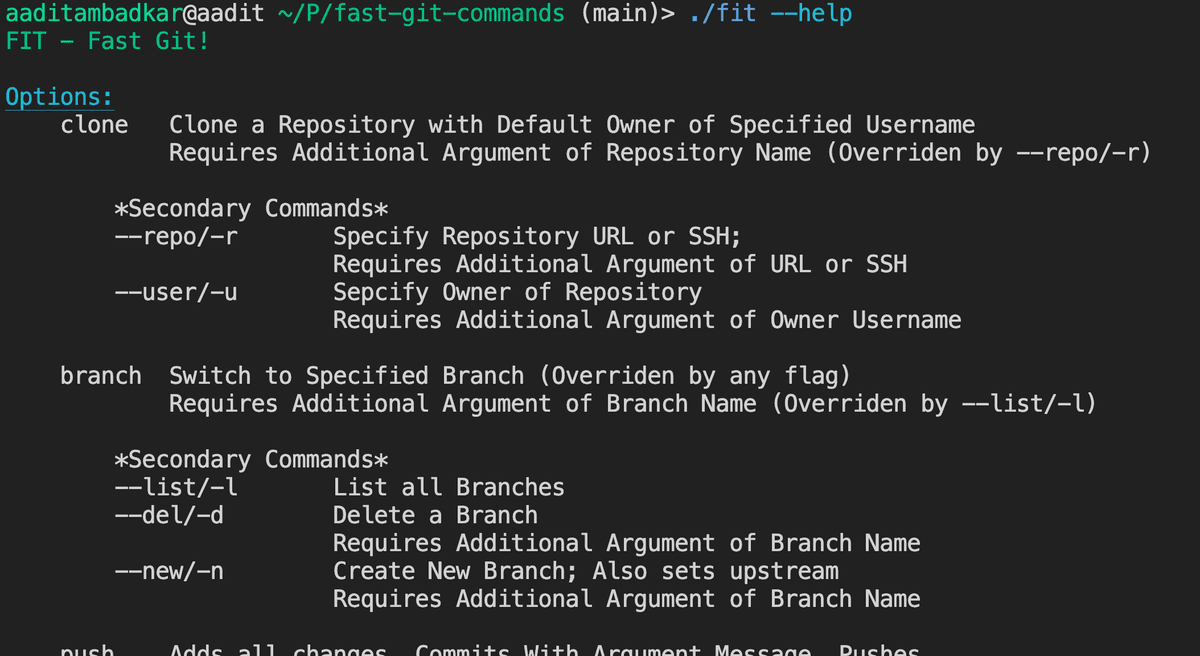The width and height of the screenshot is (1200, 656).
Task: Click 'Specify Repository URL or SSH;' description
Action: point(537,237)
